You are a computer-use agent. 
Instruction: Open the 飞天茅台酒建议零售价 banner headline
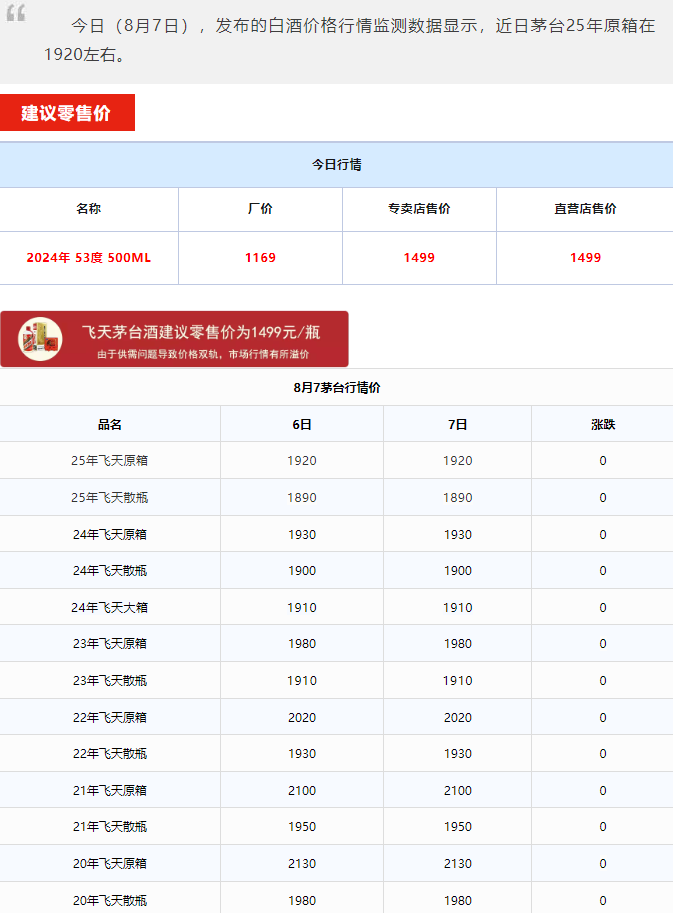[x=201, y=332]
